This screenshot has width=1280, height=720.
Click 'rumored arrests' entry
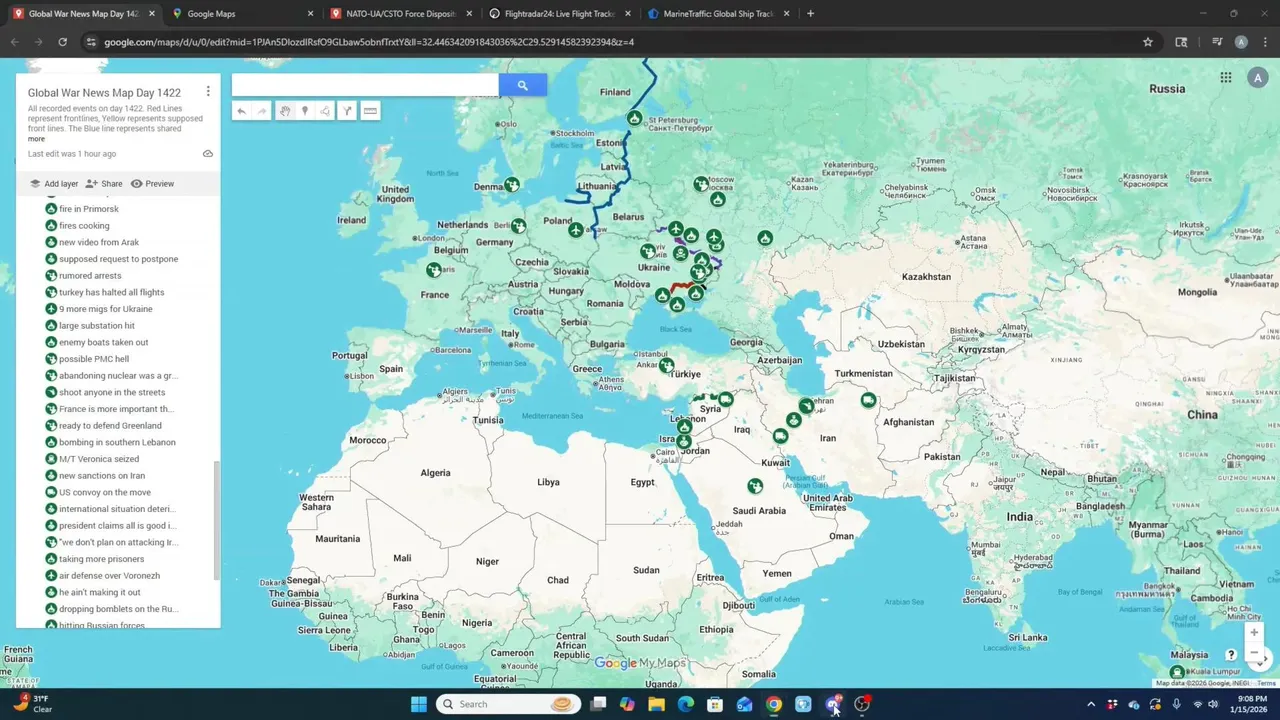click(x=90, y=276)
